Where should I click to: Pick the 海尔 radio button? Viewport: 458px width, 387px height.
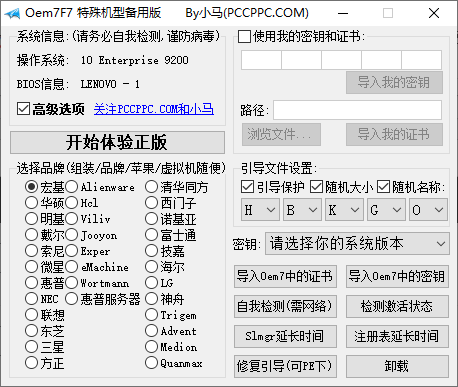click(151, 267)
